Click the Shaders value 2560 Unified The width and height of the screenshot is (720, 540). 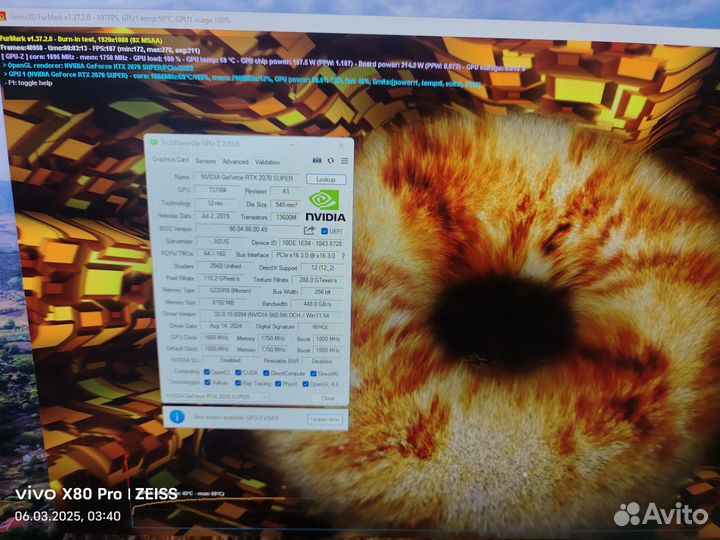coord(225,266)
